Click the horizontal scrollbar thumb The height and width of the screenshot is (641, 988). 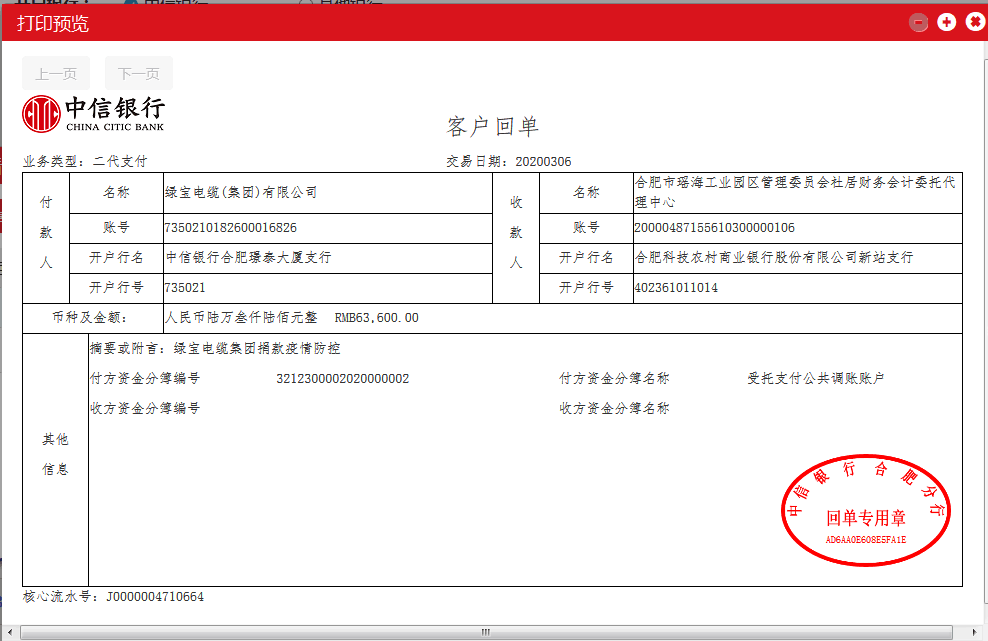(x=486, y=632)
